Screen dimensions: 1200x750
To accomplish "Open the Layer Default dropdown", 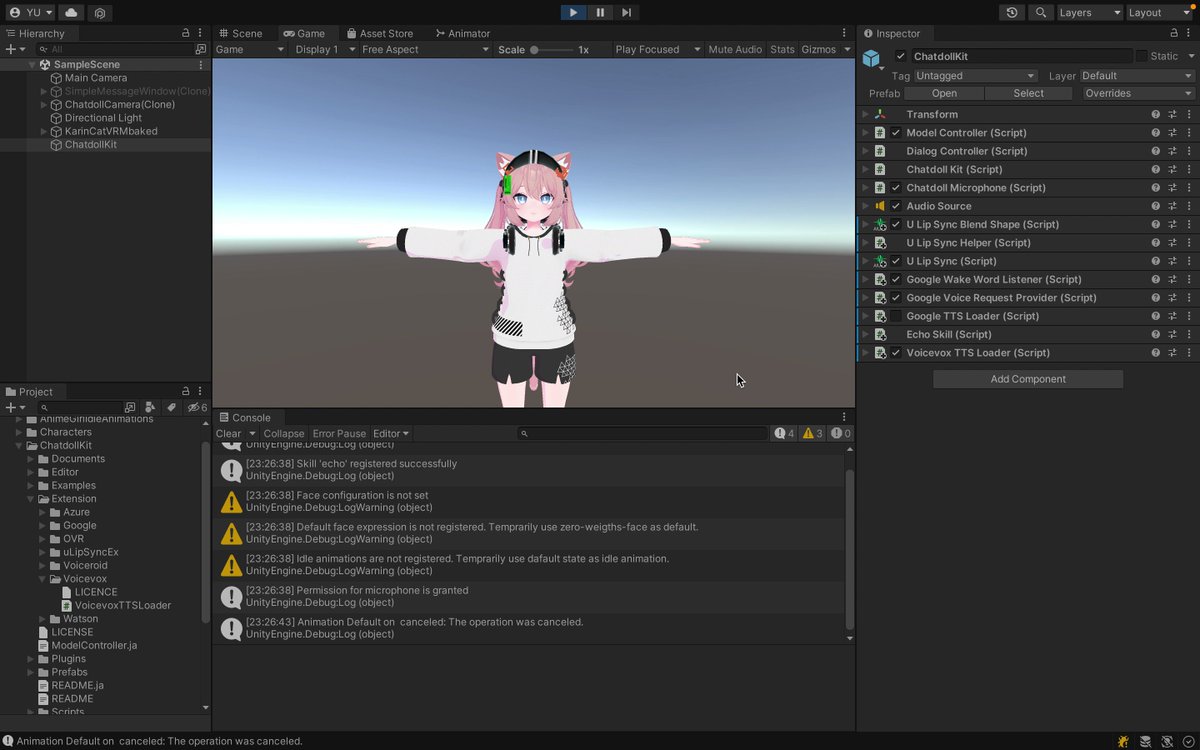I will (1137, 76).
